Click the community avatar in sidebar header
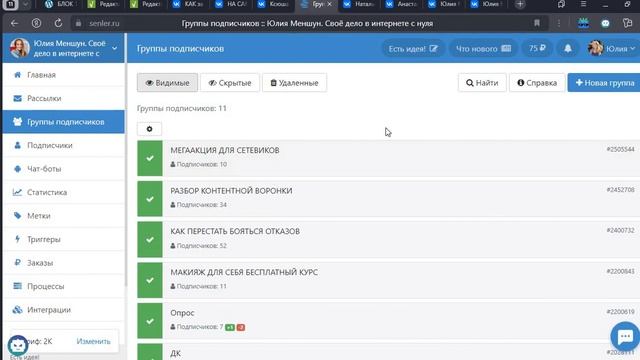Image resolution: width=640 pixels, height=360 pixels. click(x=19, y=48)
